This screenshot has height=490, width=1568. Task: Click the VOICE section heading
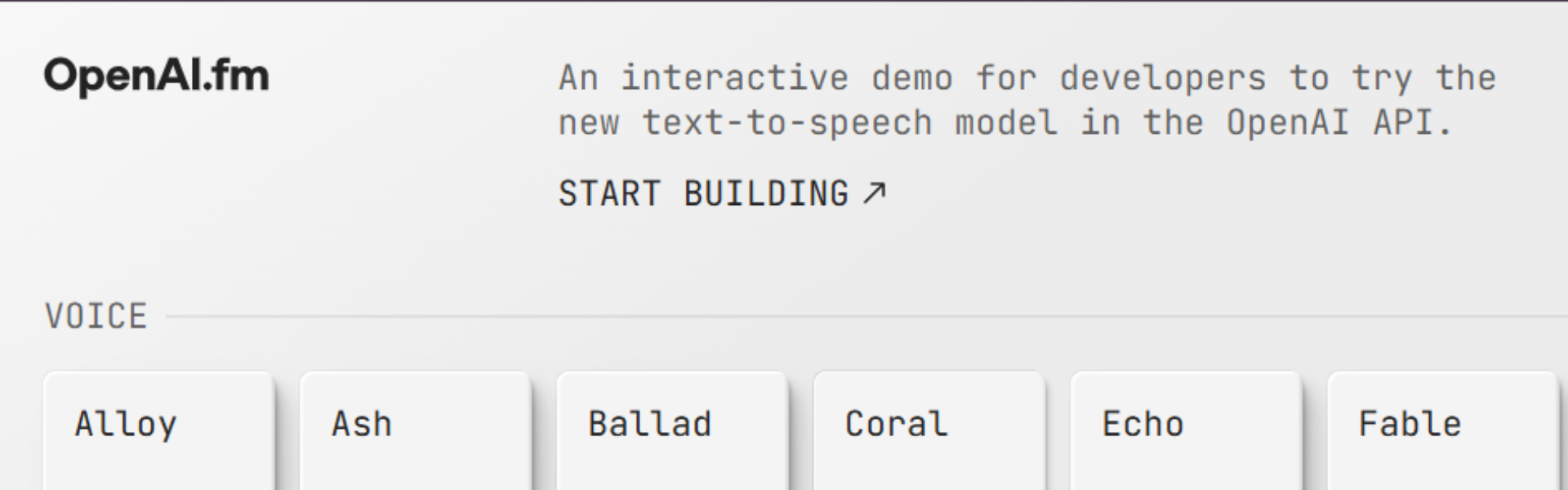point(94,314)
